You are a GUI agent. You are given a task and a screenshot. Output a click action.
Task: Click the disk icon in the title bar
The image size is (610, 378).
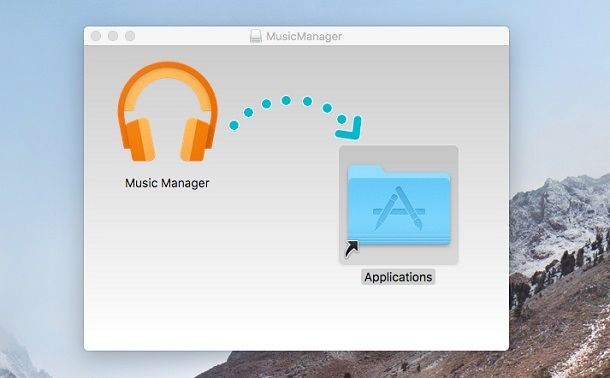click(x=256, y=36)
